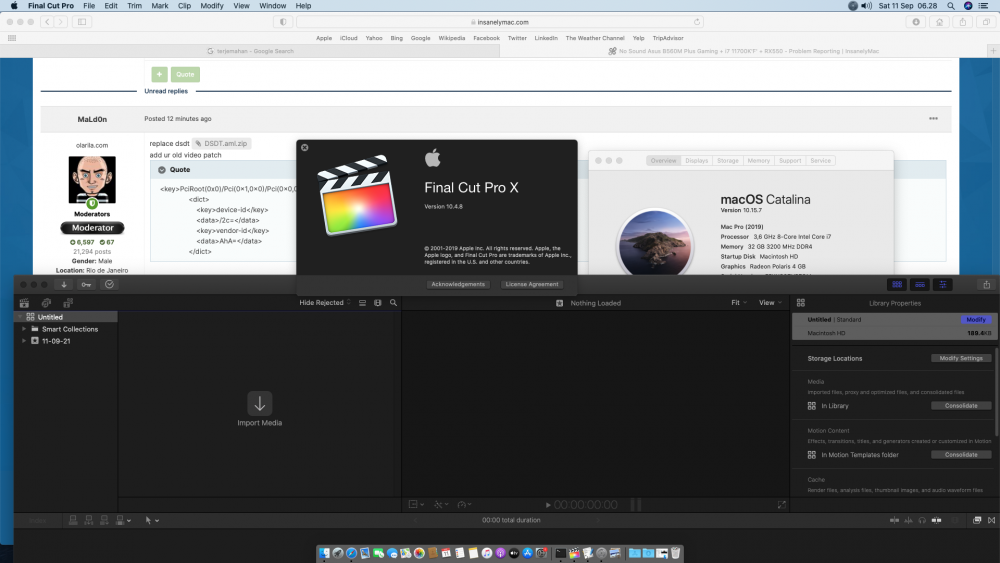1000x563 pixels.
Task: Click append clip edit icon
Action: click(x=104, y=520)
